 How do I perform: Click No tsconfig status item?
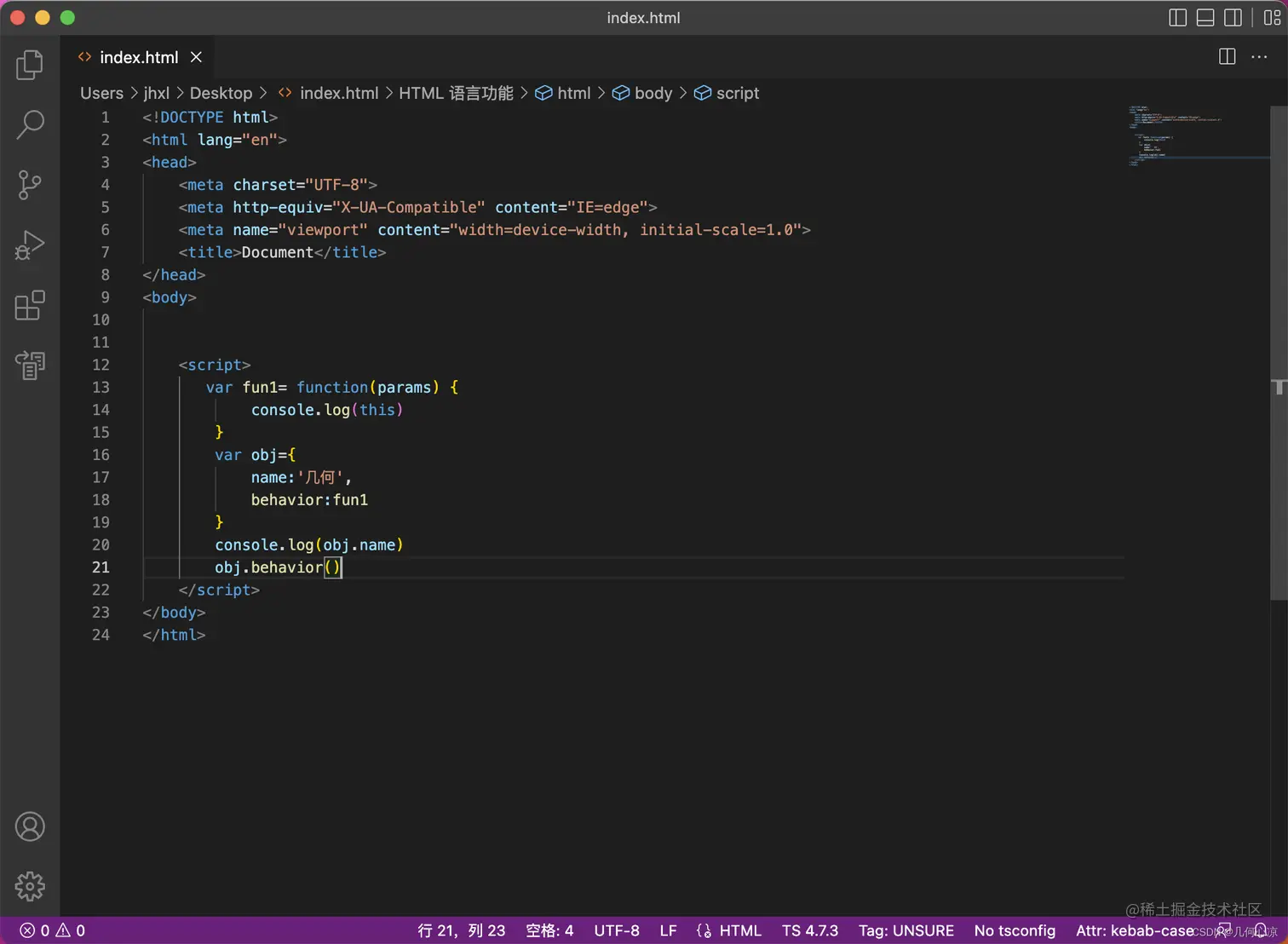tap(1015, 930)
